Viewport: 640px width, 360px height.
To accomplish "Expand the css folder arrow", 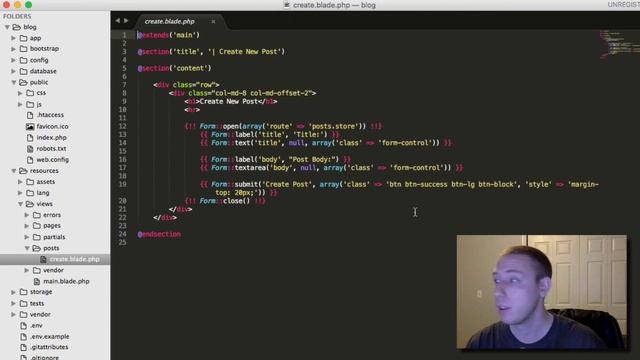I will (20, 93).
